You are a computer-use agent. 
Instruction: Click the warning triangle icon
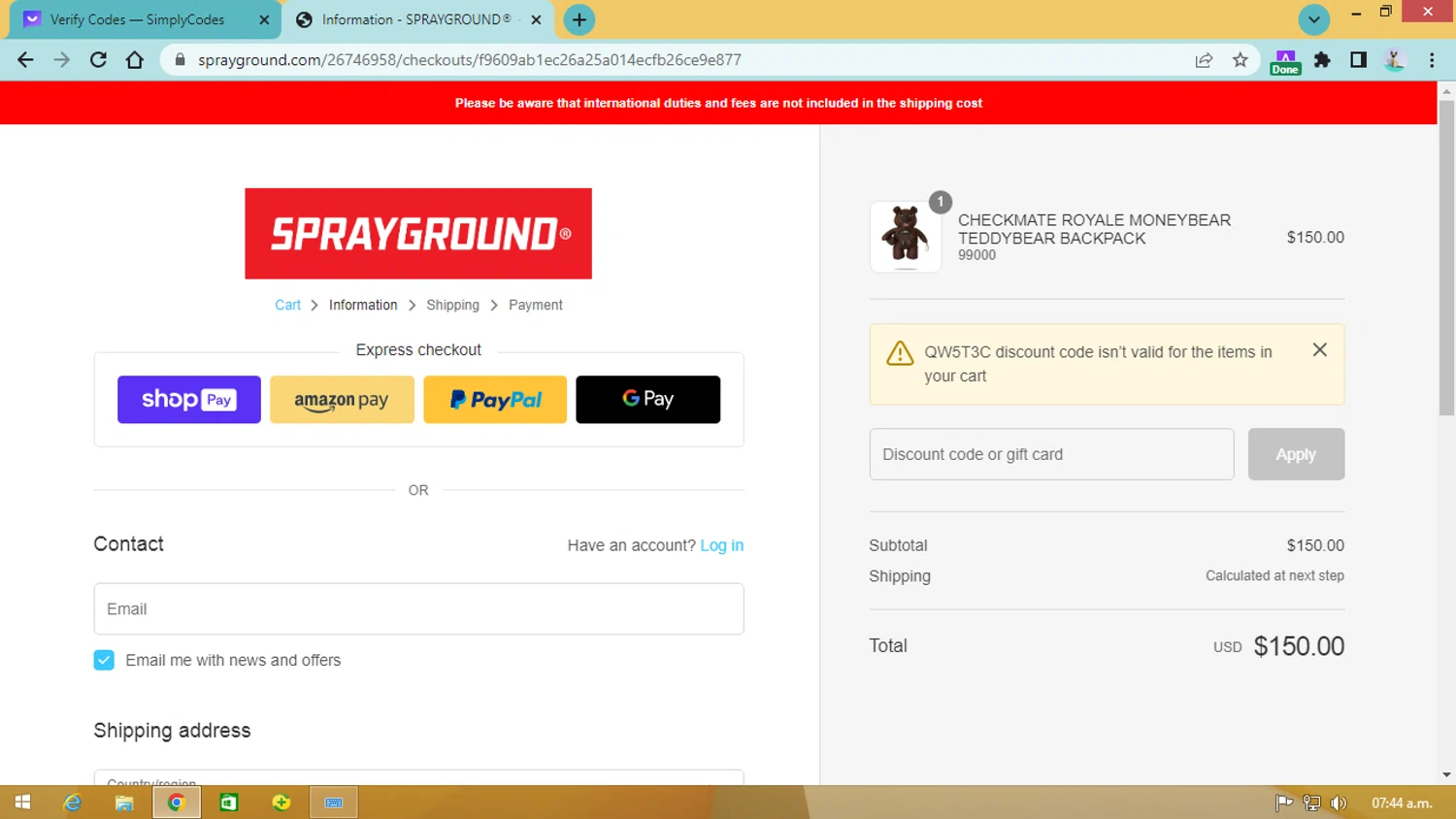(x=900, y=353)
